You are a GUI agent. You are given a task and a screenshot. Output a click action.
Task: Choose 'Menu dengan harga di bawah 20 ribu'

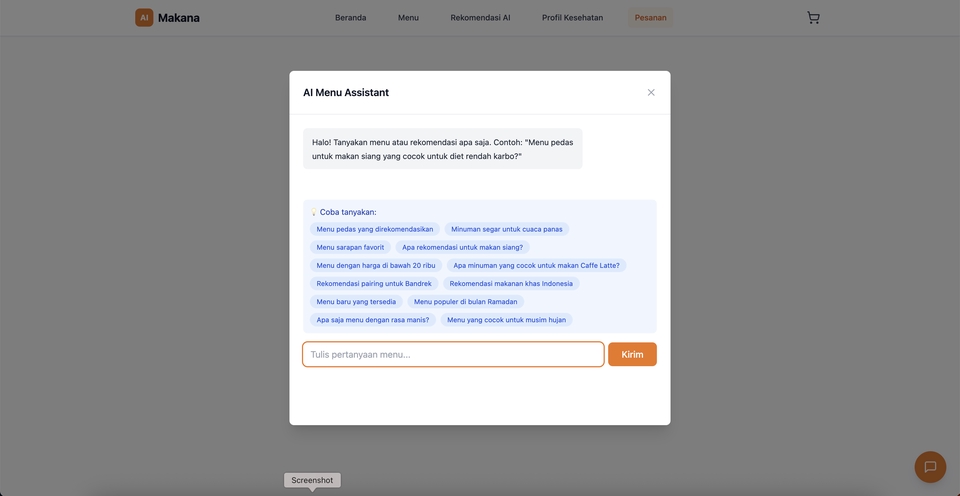click(x=376, y=265)
